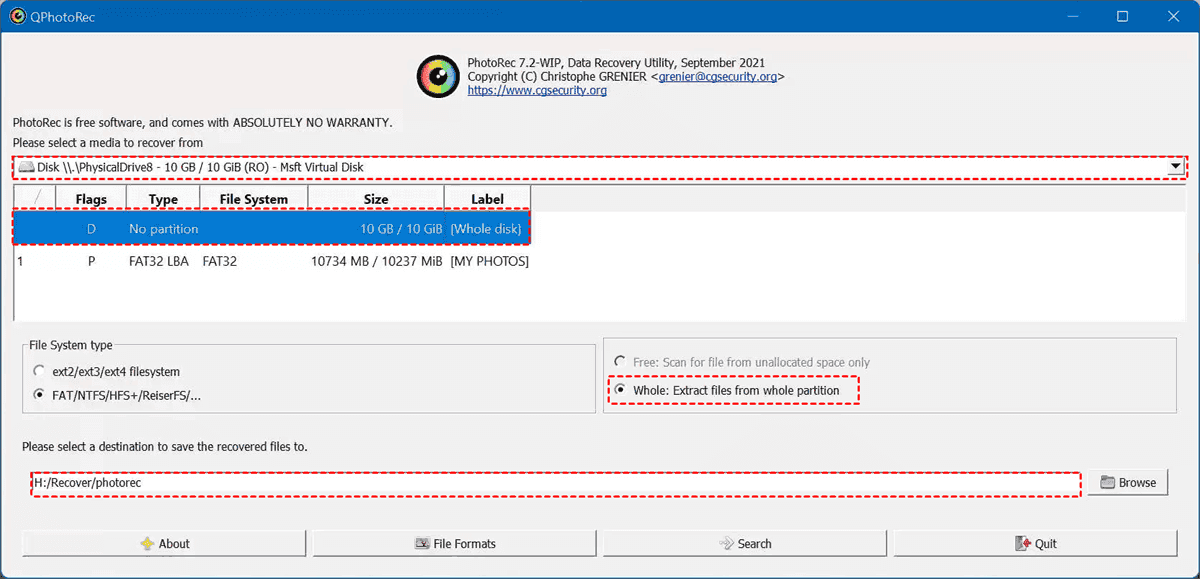Image resolution: width=1200 pixels, height=579 pixels.
Task: Click the folder icon on Browse button
Action: (1107, 483)
